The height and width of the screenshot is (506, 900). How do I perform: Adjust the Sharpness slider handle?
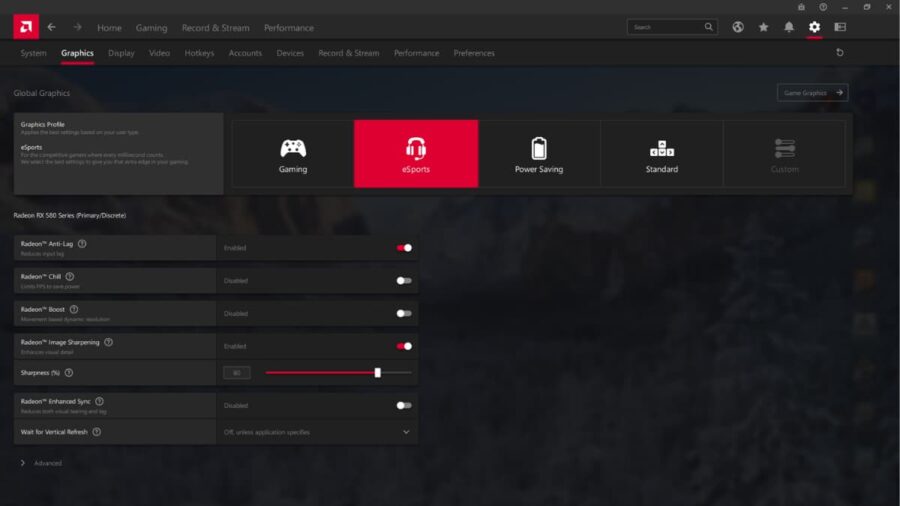378,373
